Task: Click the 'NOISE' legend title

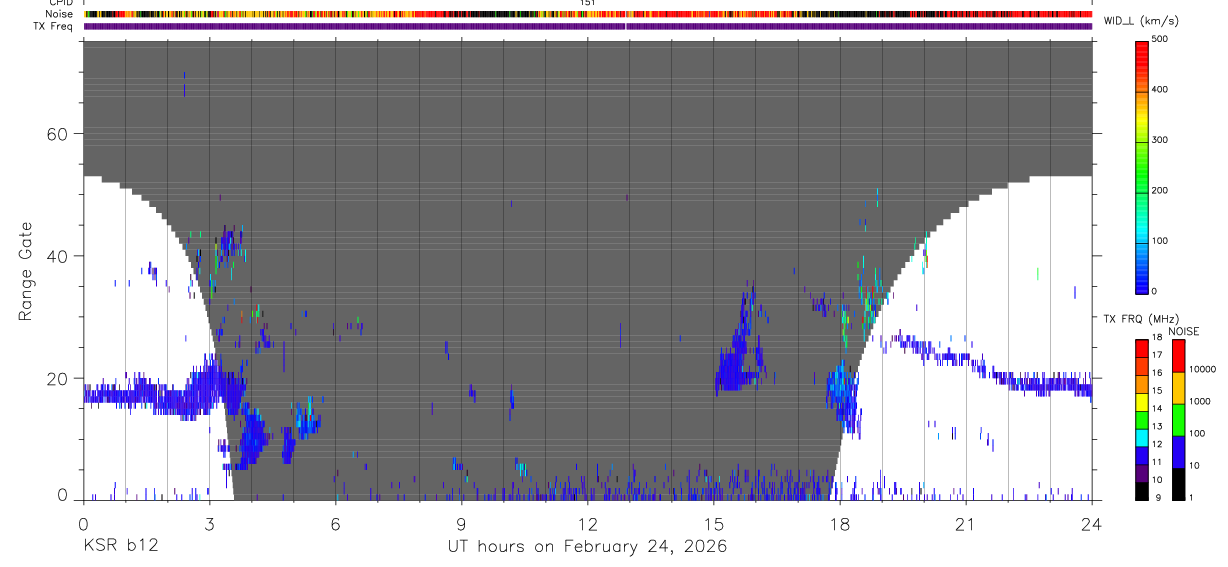Action: pos(1183,331)
